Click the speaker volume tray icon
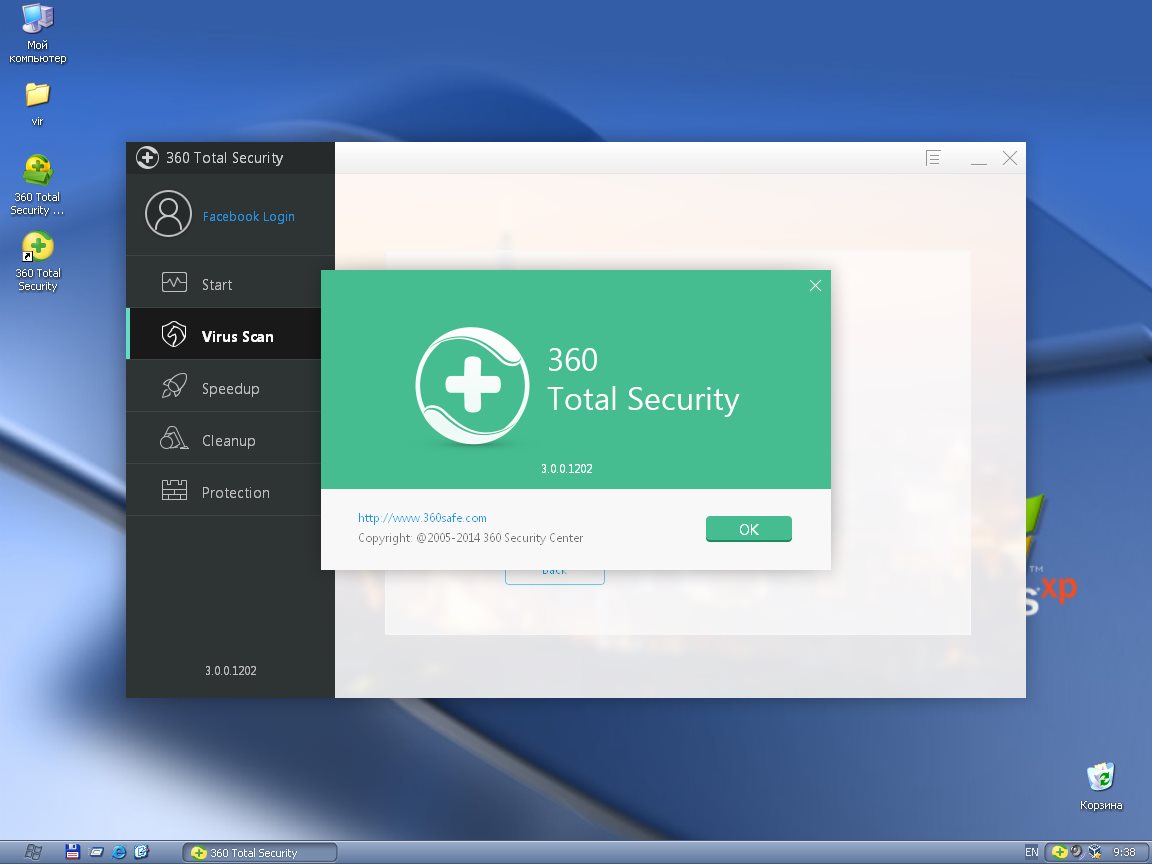Viewport: 1152px width, 864px height. (x=1077, y=852)
